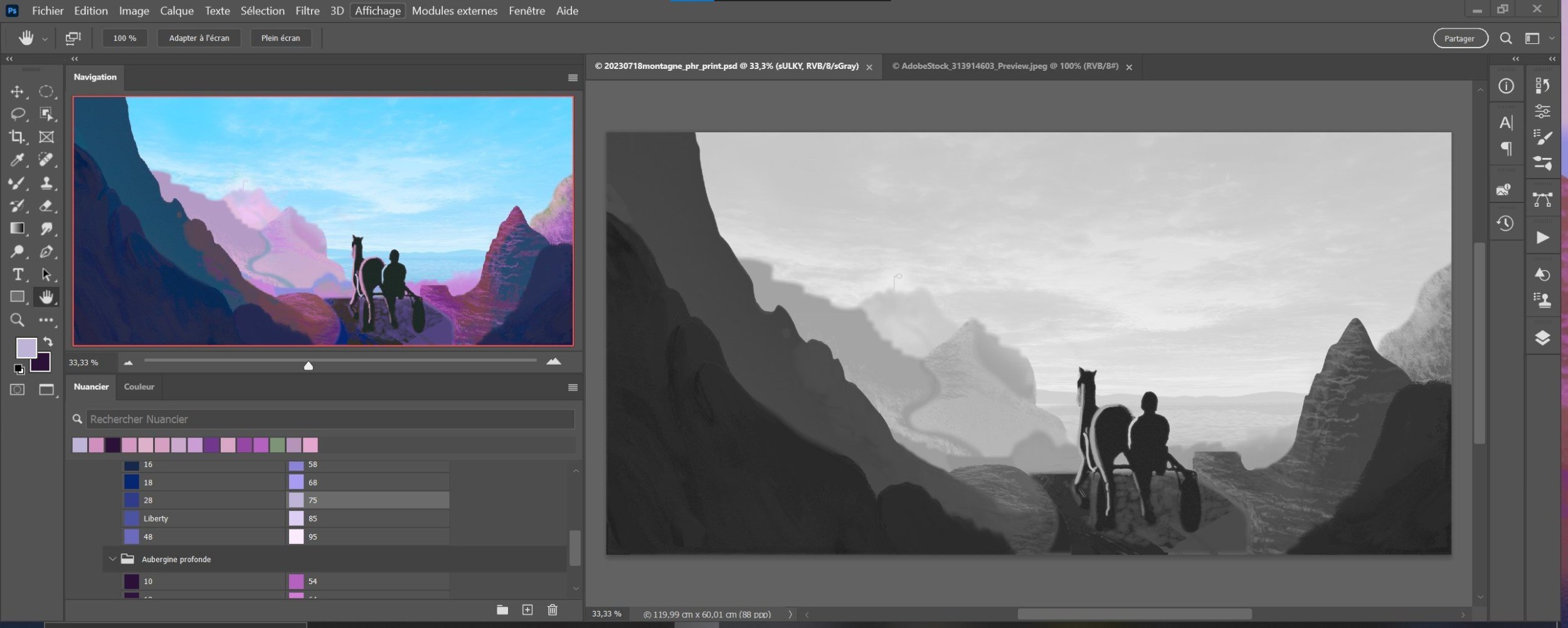
Task: Open the Navigation panel options menu
Action: (x=573, y=78)
